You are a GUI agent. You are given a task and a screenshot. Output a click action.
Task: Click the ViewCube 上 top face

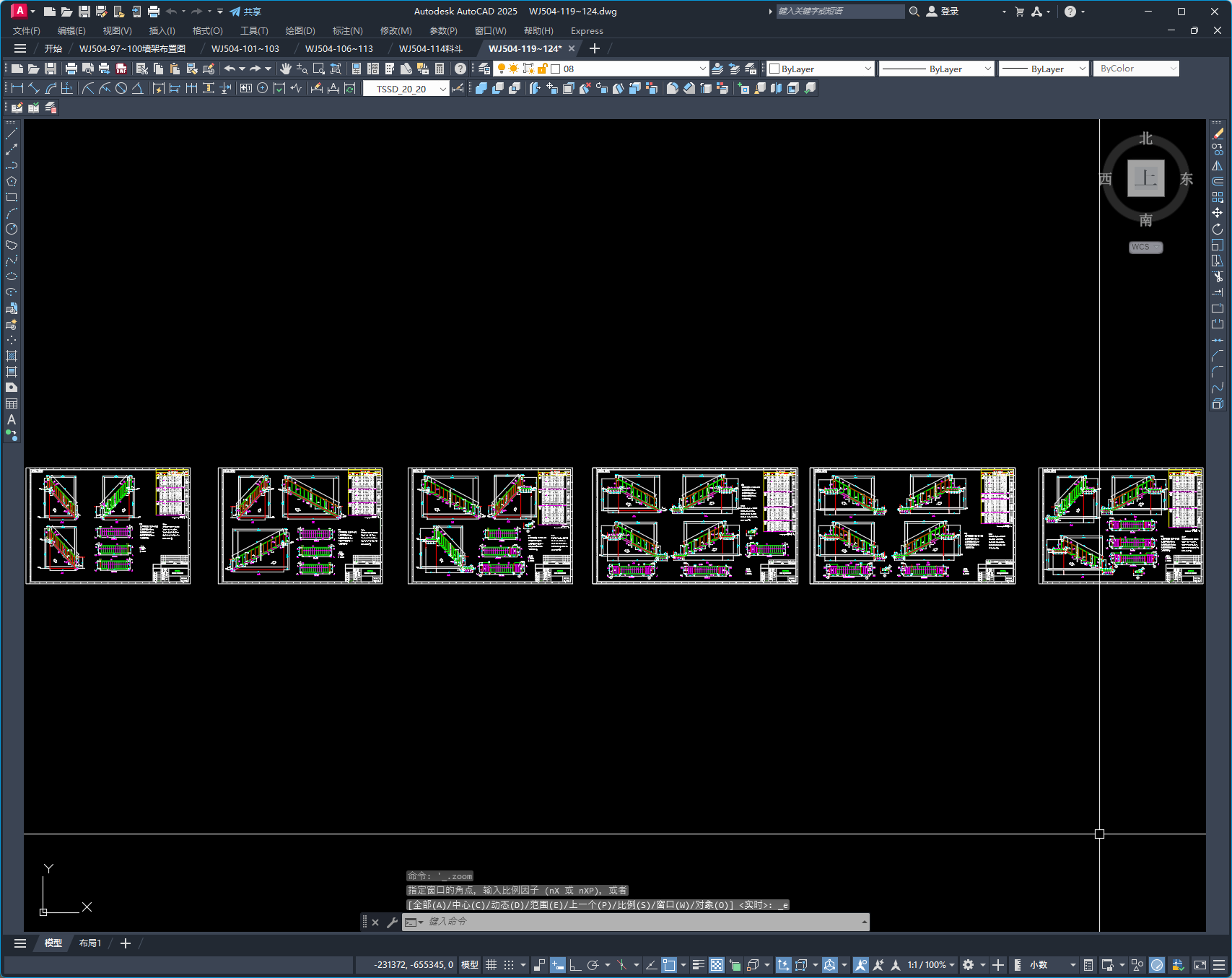point(1146,178)
